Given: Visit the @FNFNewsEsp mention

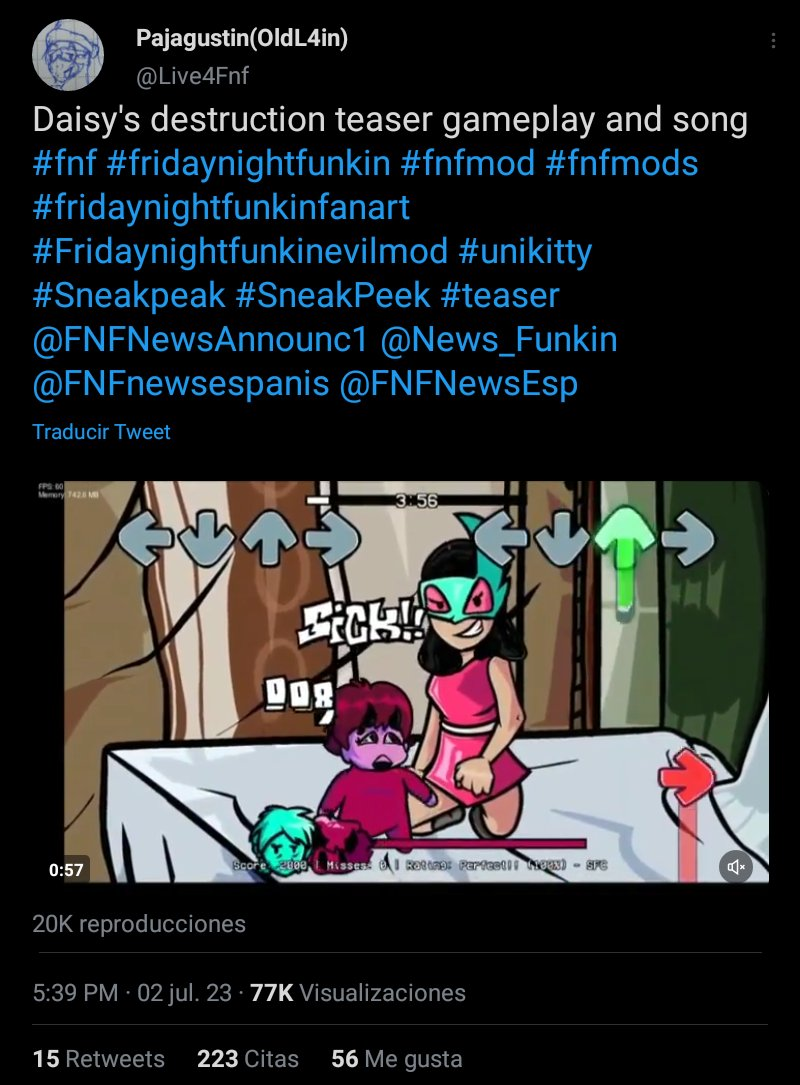Looking at the screenshot, I should point(458,384).
